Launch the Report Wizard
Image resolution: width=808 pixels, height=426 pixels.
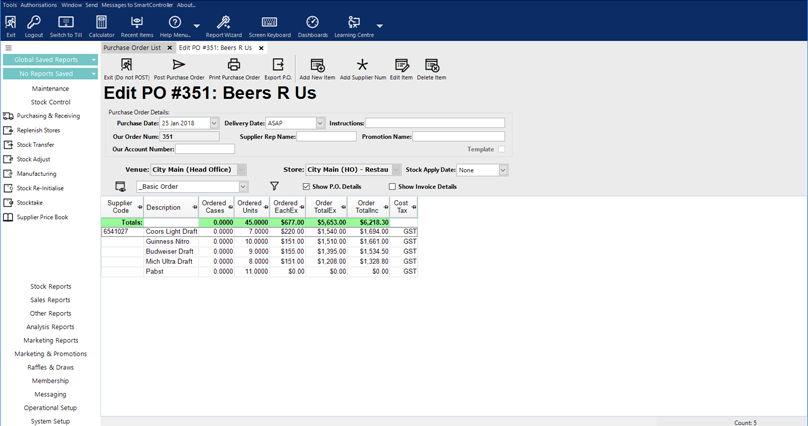coord(224,23)
